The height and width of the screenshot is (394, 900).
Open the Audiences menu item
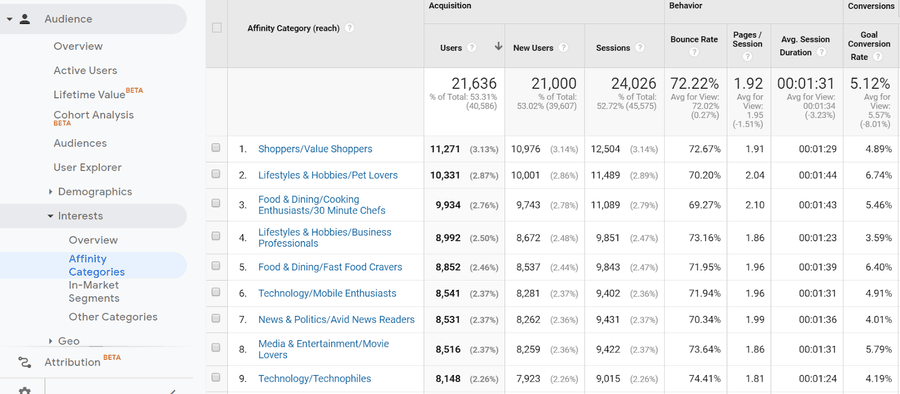[x=80, y=143]
